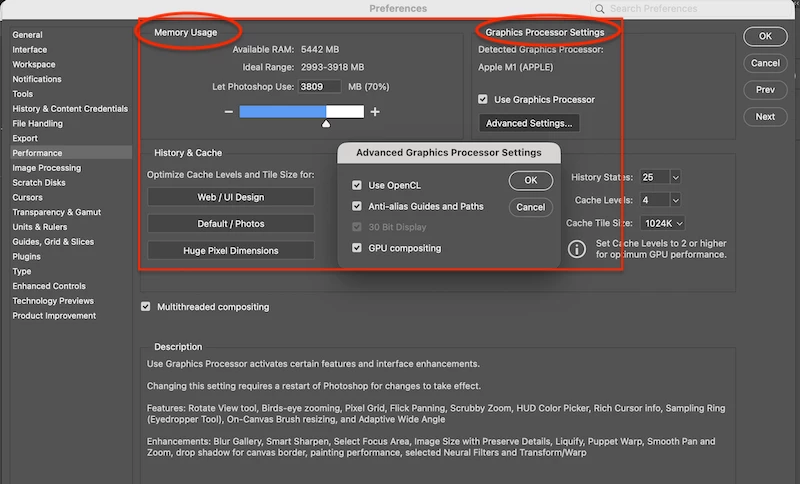Go to Tools preferences

click(x=22, y=94)
